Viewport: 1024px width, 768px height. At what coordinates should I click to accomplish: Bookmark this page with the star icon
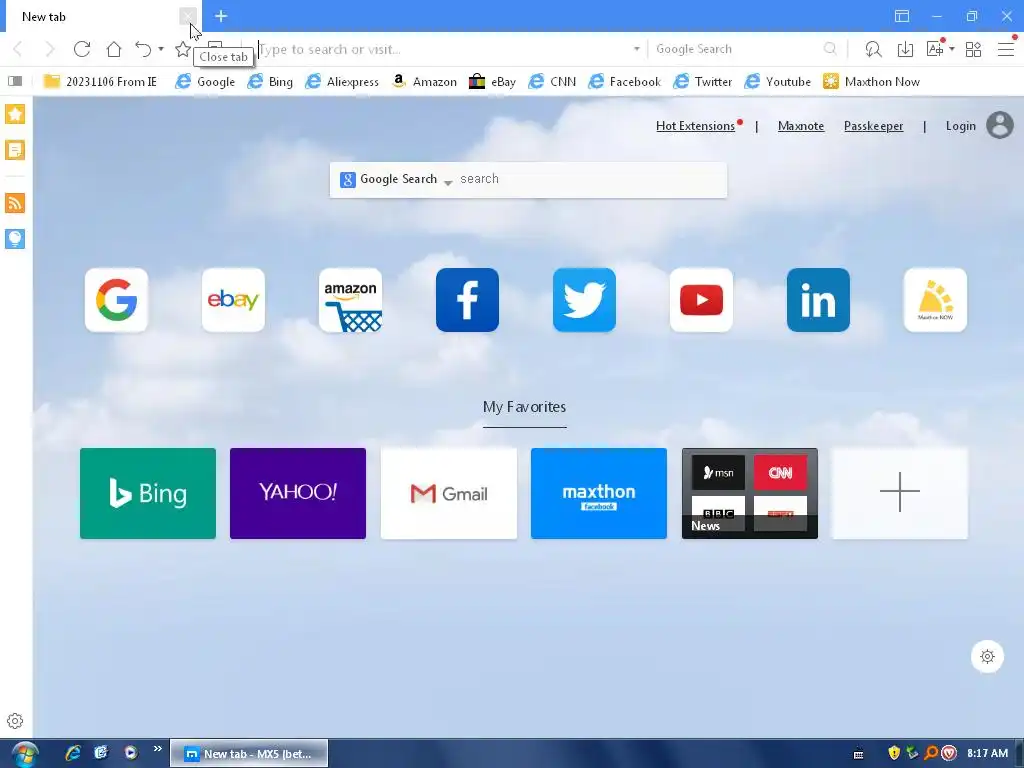[183, 49]
